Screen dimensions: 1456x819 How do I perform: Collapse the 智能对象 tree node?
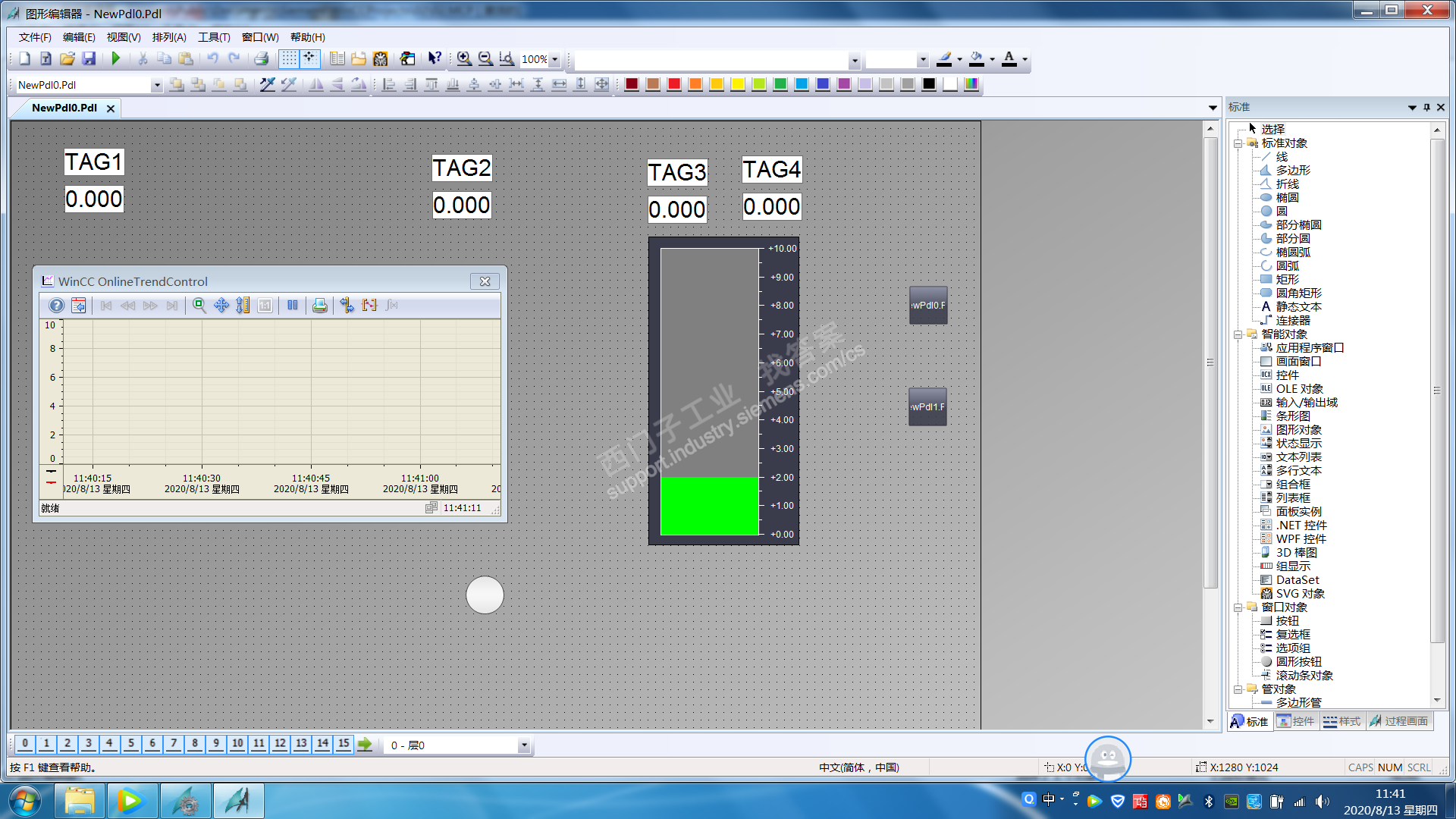[1238, 334]
